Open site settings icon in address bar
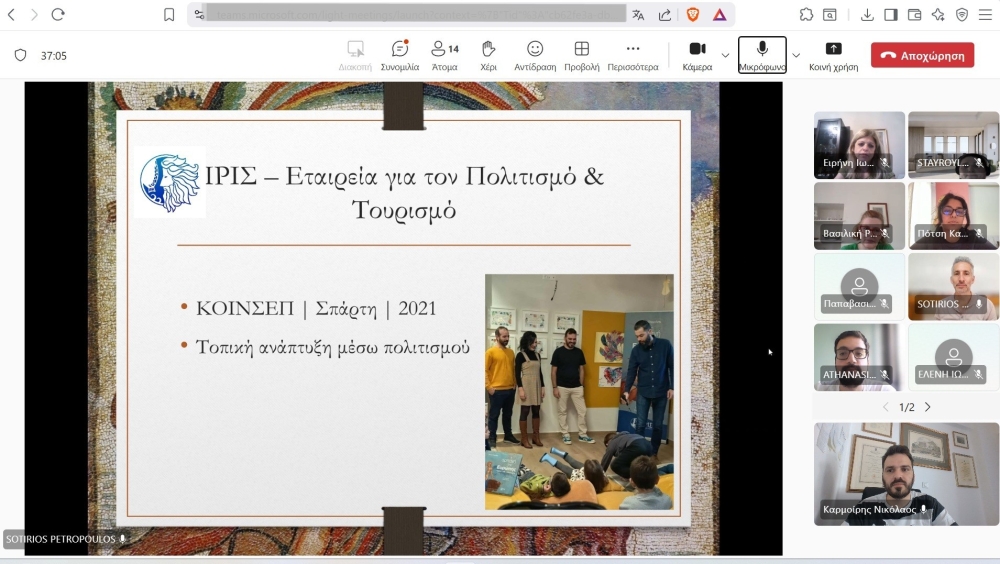The height and width of the screenshot is (564, 1000). click(x=200, y=14)
